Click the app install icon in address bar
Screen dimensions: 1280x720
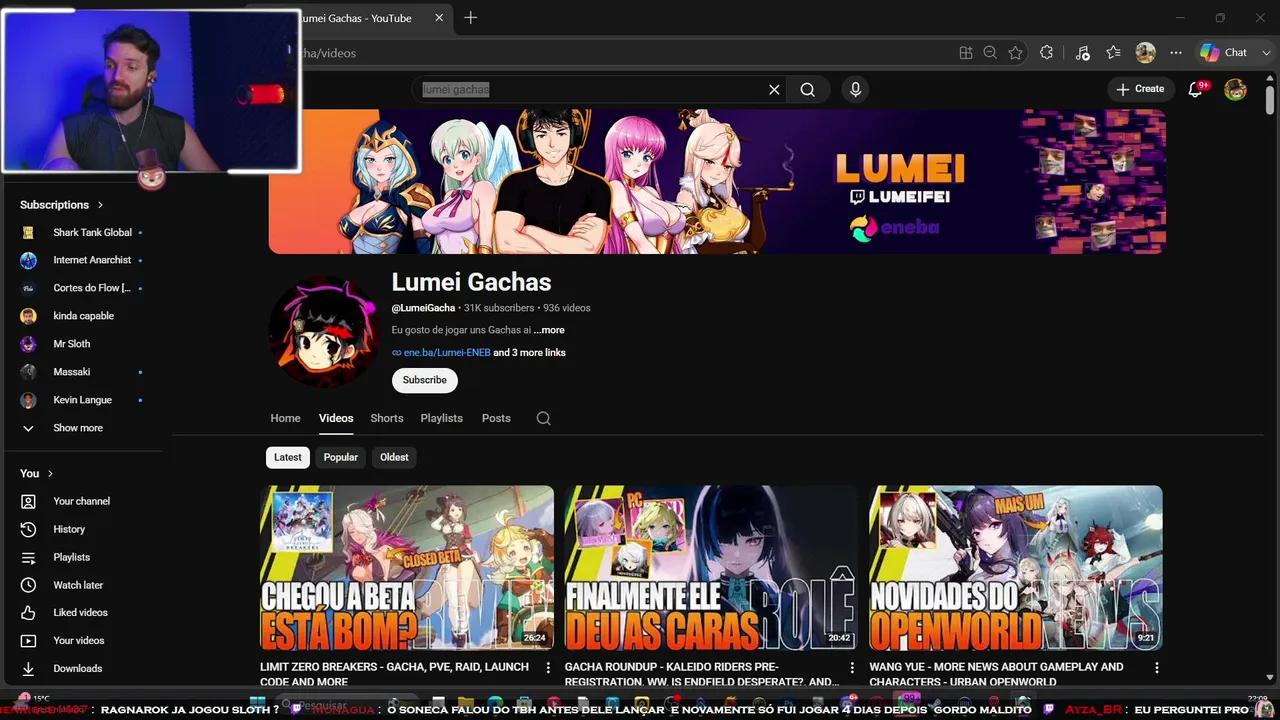click(966, 53)
